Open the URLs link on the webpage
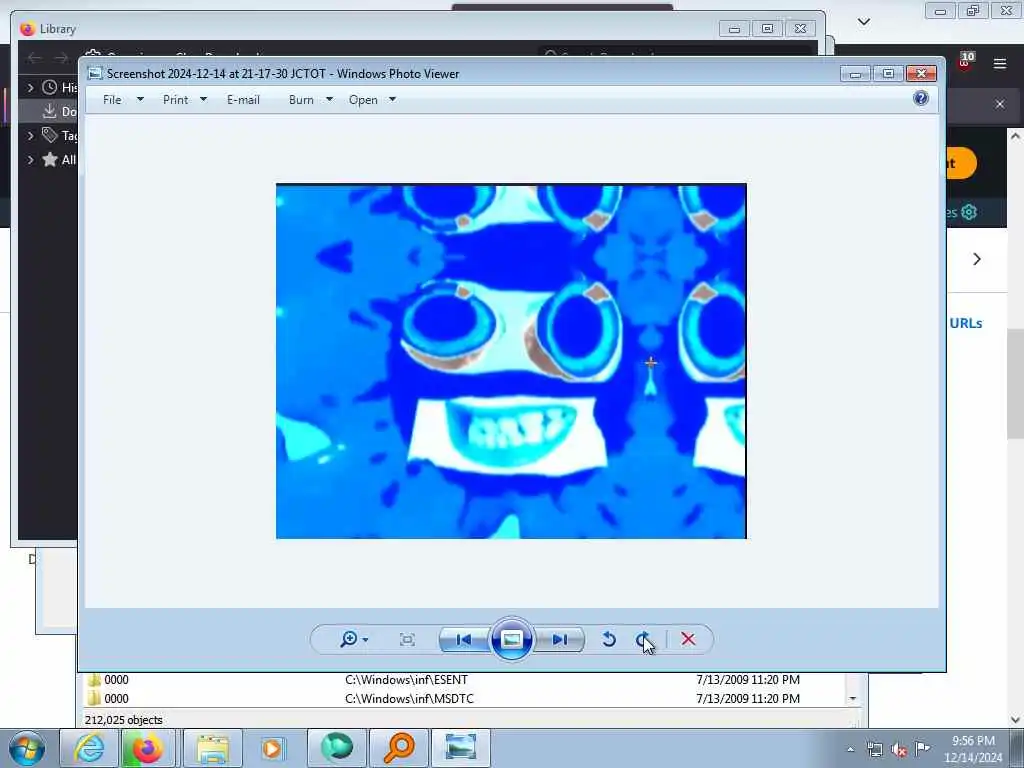The height and width of the screenshot is (768, 1024). pyautogui.click(x=966, y=323)
